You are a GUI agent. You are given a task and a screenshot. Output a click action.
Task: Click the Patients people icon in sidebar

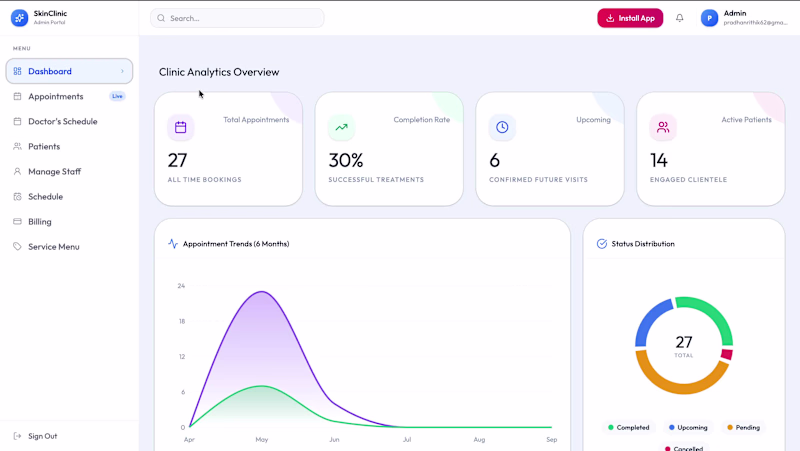tap(17, 146)
